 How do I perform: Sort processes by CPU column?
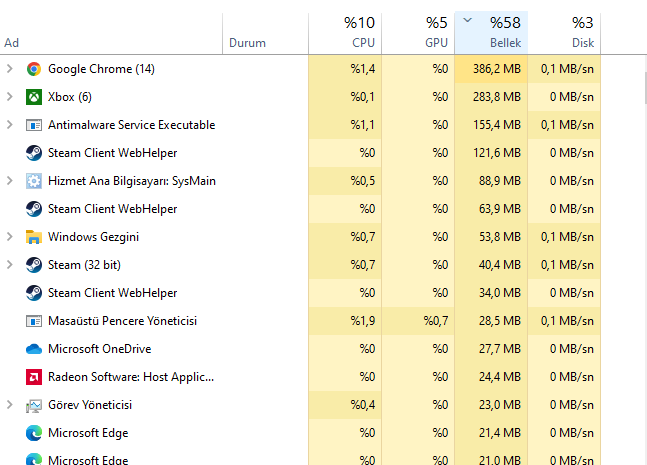pyautogui.click(x=345, y=33)
